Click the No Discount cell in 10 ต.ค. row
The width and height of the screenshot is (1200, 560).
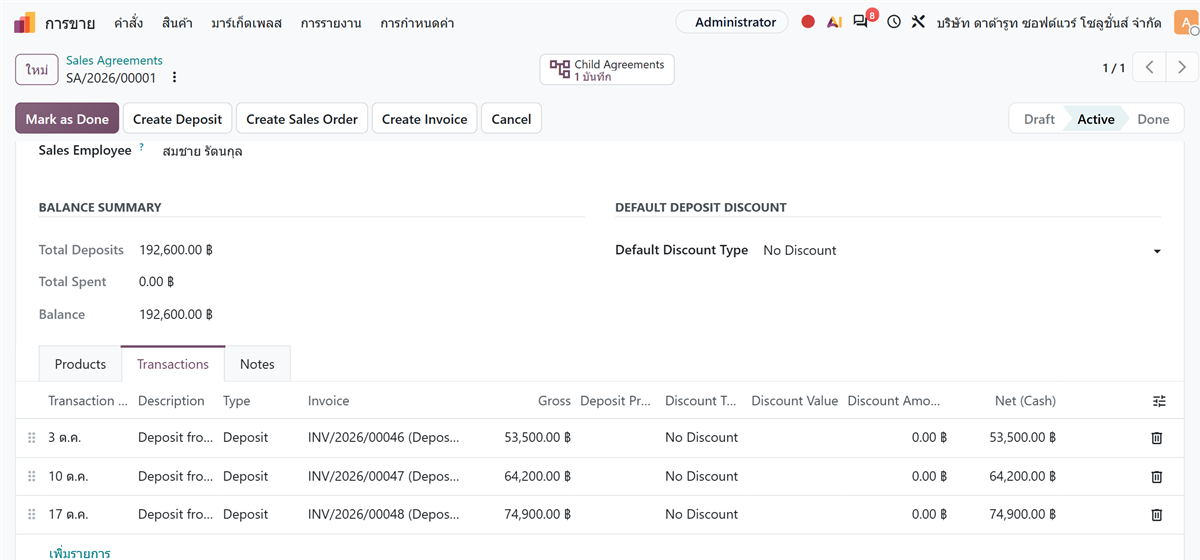(701, 477)
